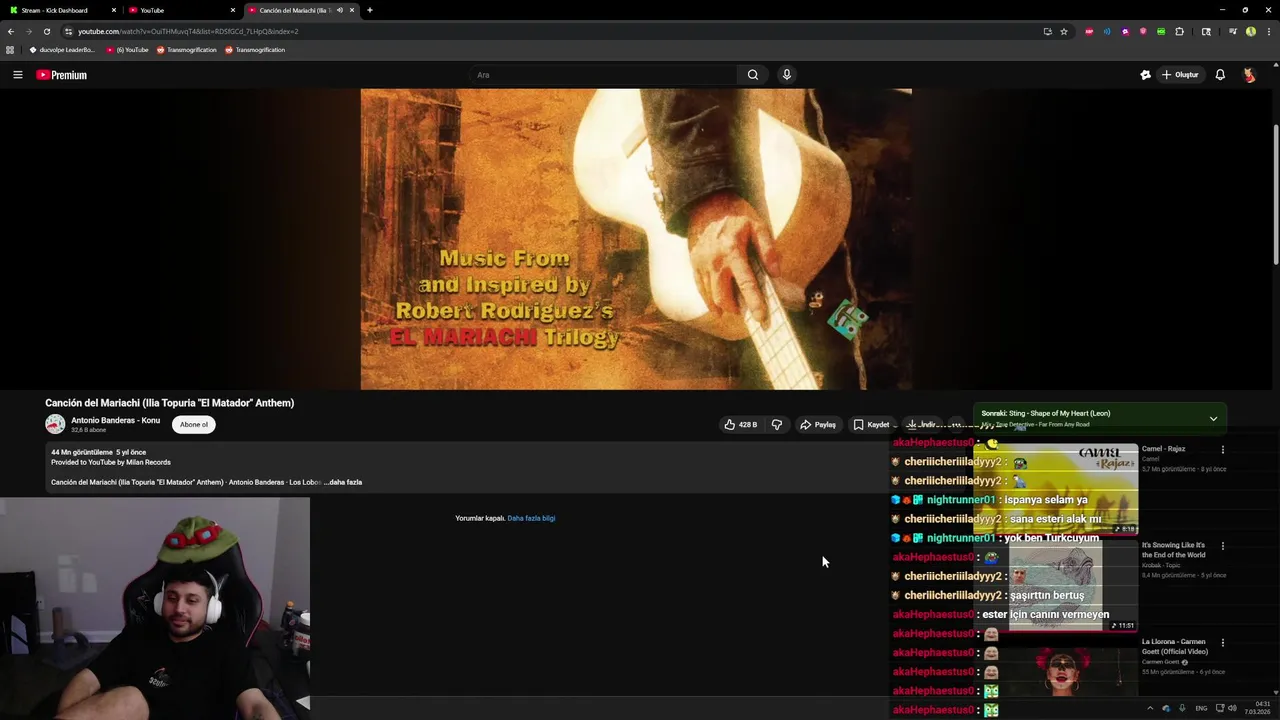Start voice search with microphone icon
Image resolution: width=1280 pixels, height=720 pixels.
pos(787,75)
